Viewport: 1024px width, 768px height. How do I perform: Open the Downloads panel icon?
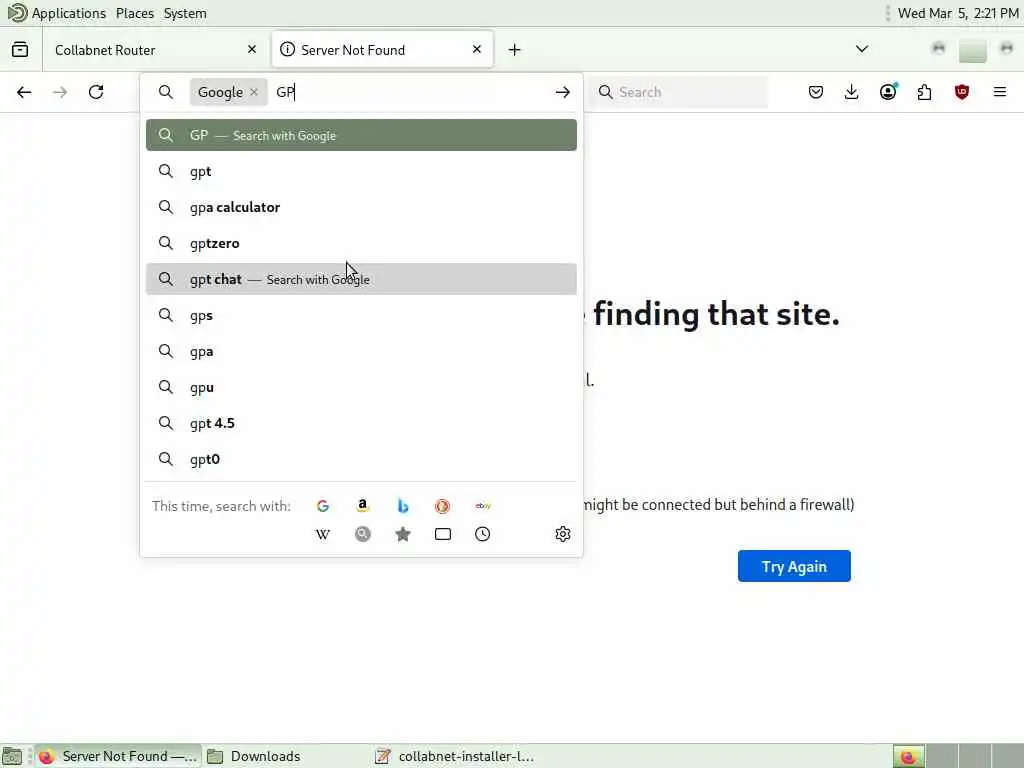click(x=852, y=92)
